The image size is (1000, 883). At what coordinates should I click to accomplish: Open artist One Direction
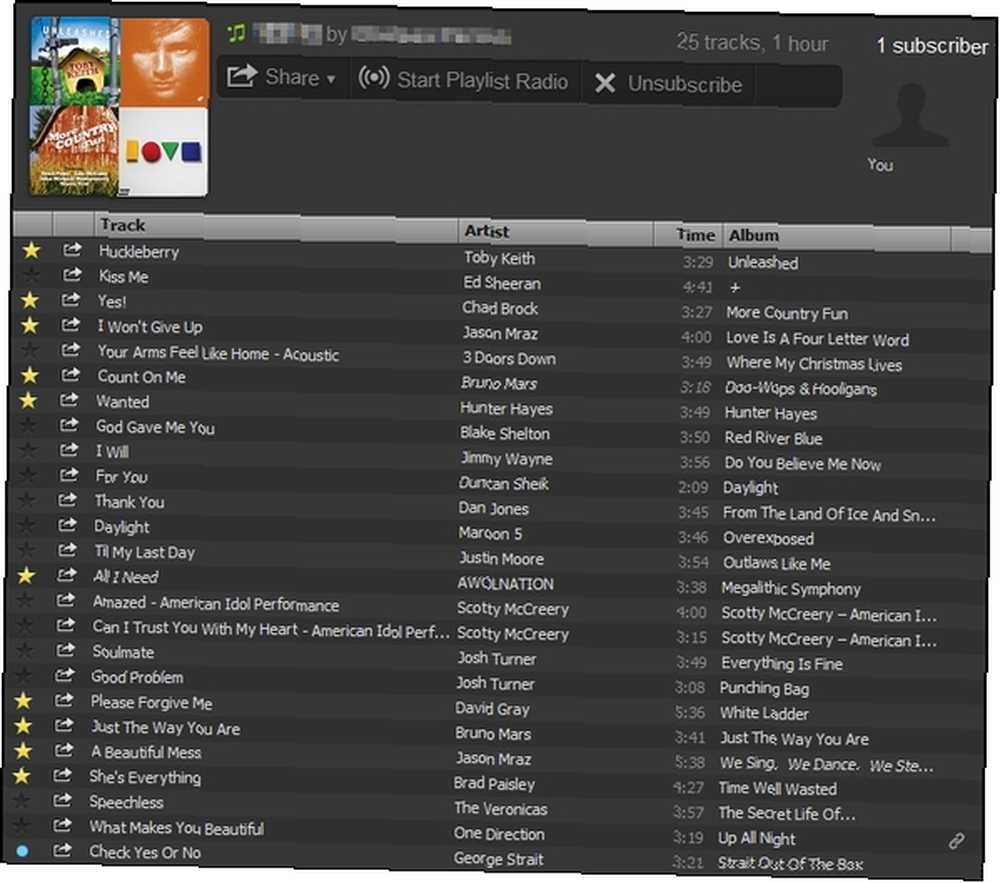(499, 834)
